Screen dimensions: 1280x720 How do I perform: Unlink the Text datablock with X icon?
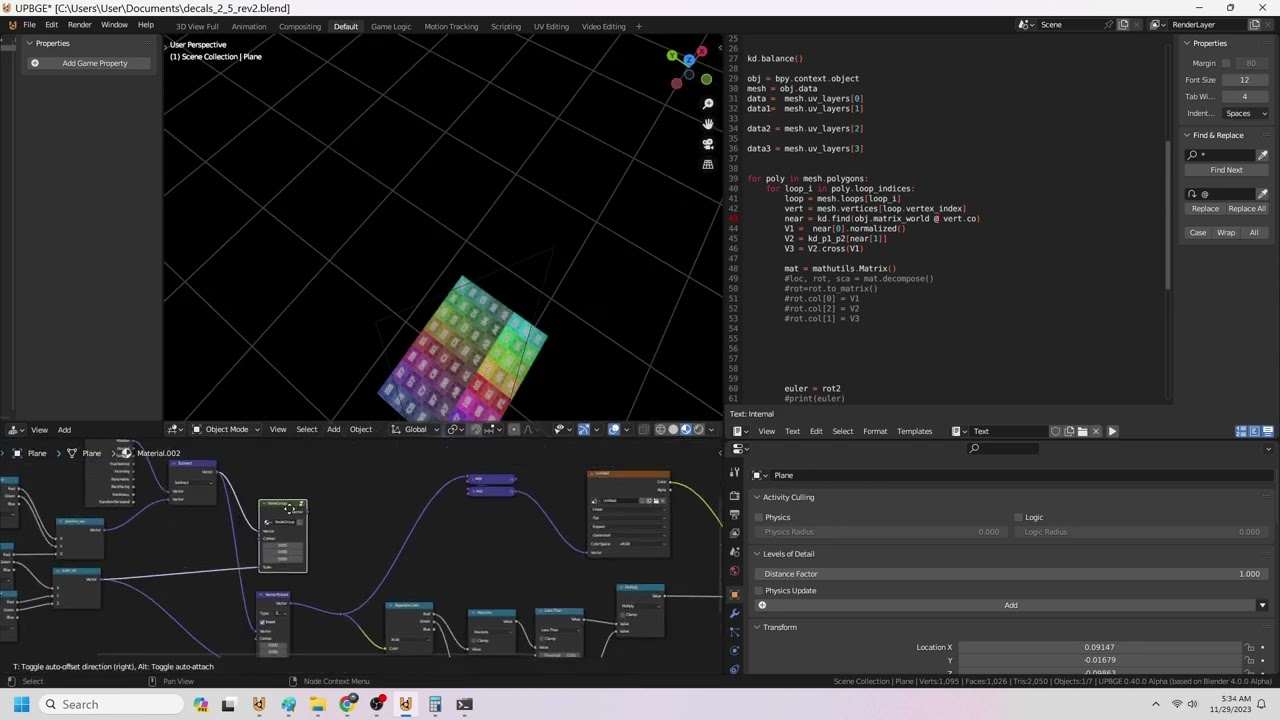pyautogui.click(x=1096, y=431)
